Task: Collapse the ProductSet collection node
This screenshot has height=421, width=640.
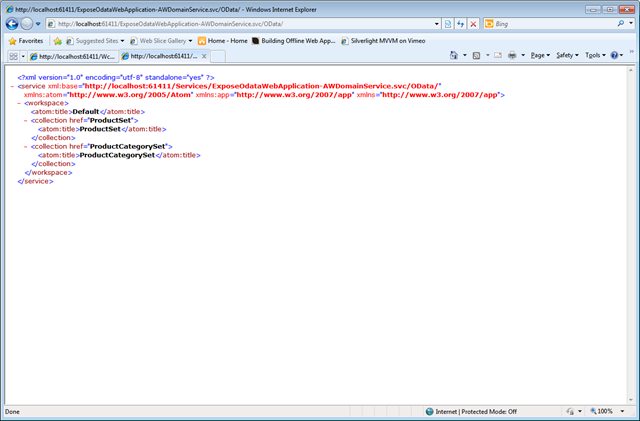Action: (x=25, y=120)
